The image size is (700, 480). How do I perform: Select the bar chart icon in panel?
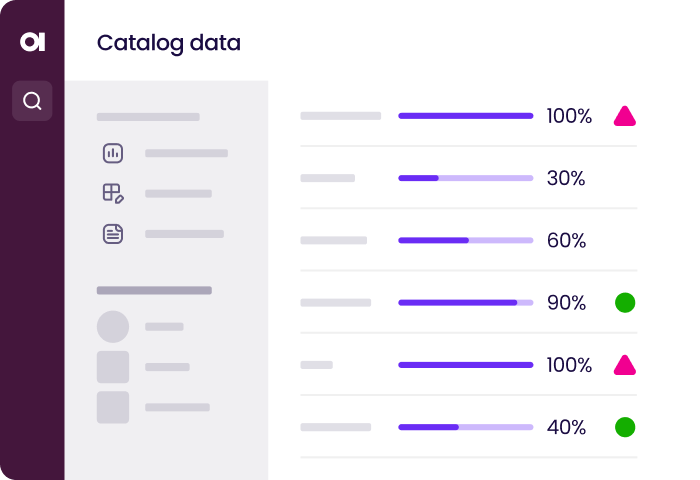click(113, 153)
